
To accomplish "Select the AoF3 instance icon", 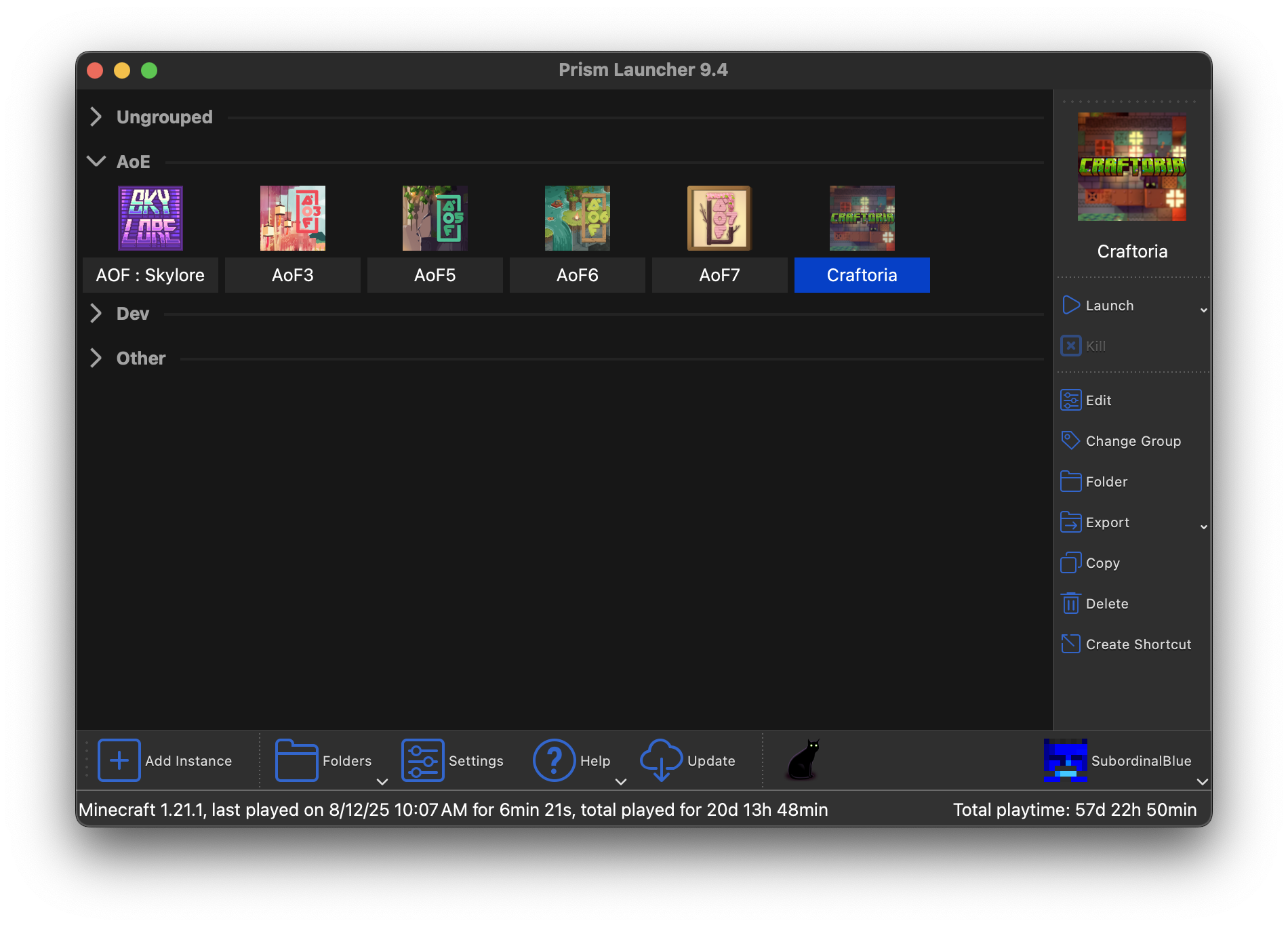I will coord(293,218).
